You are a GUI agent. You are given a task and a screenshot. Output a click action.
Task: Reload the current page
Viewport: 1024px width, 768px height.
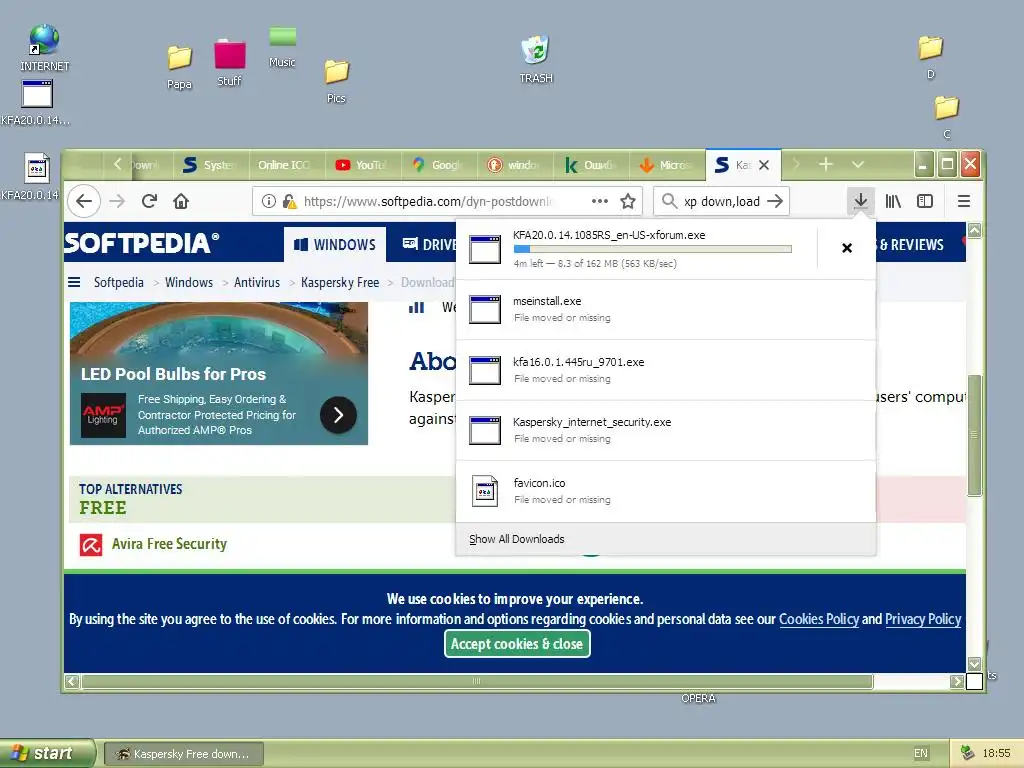point(149,201)
